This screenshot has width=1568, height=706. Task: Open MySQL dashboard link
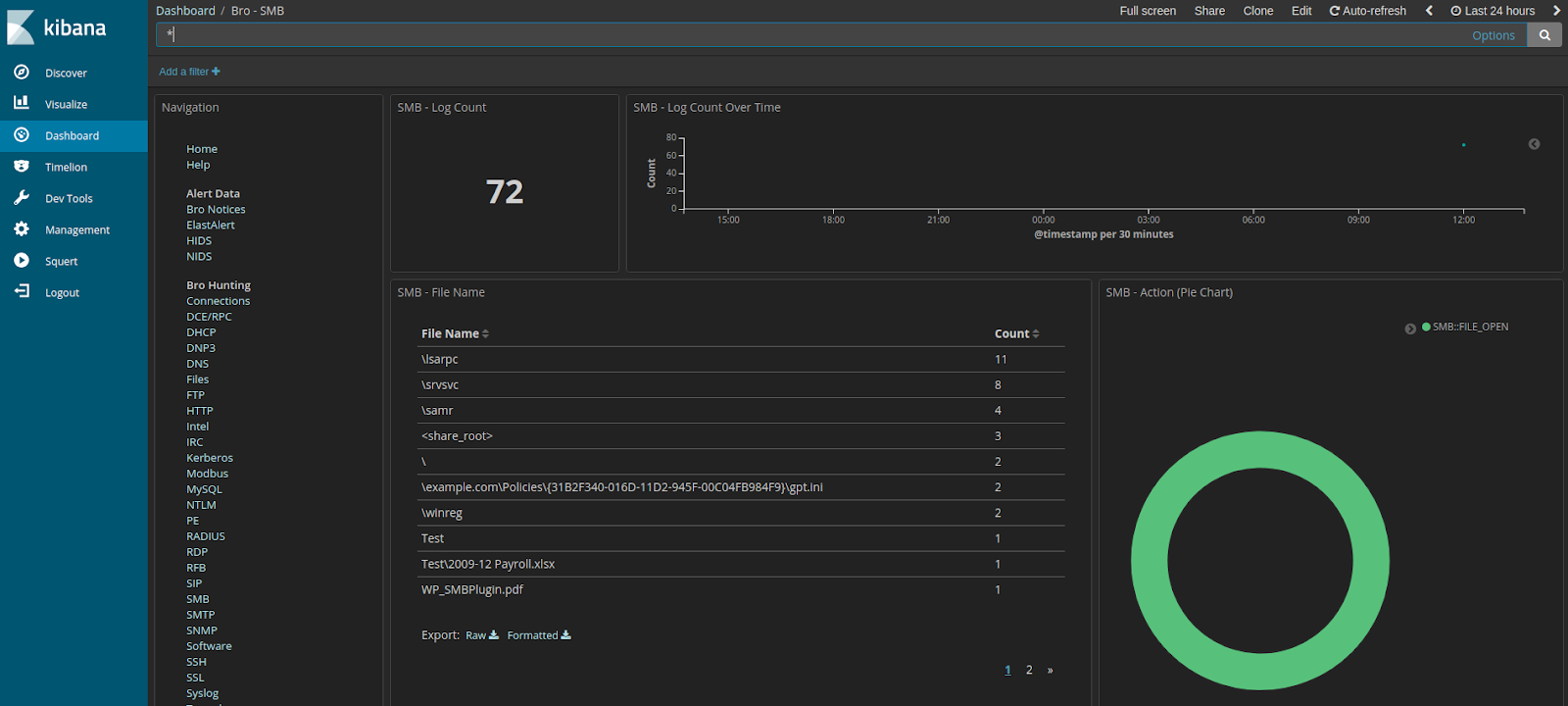click(x=204, y=489)
